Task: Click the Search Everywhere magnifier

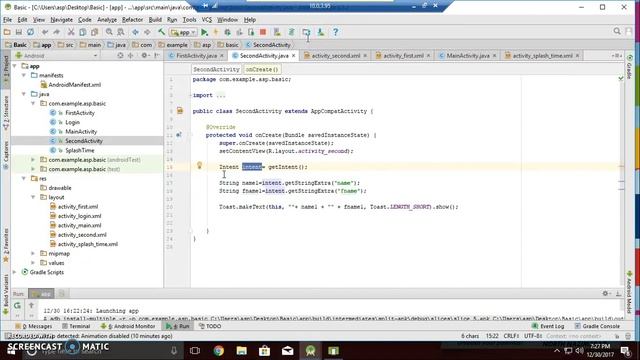Action: pos(617,31)
